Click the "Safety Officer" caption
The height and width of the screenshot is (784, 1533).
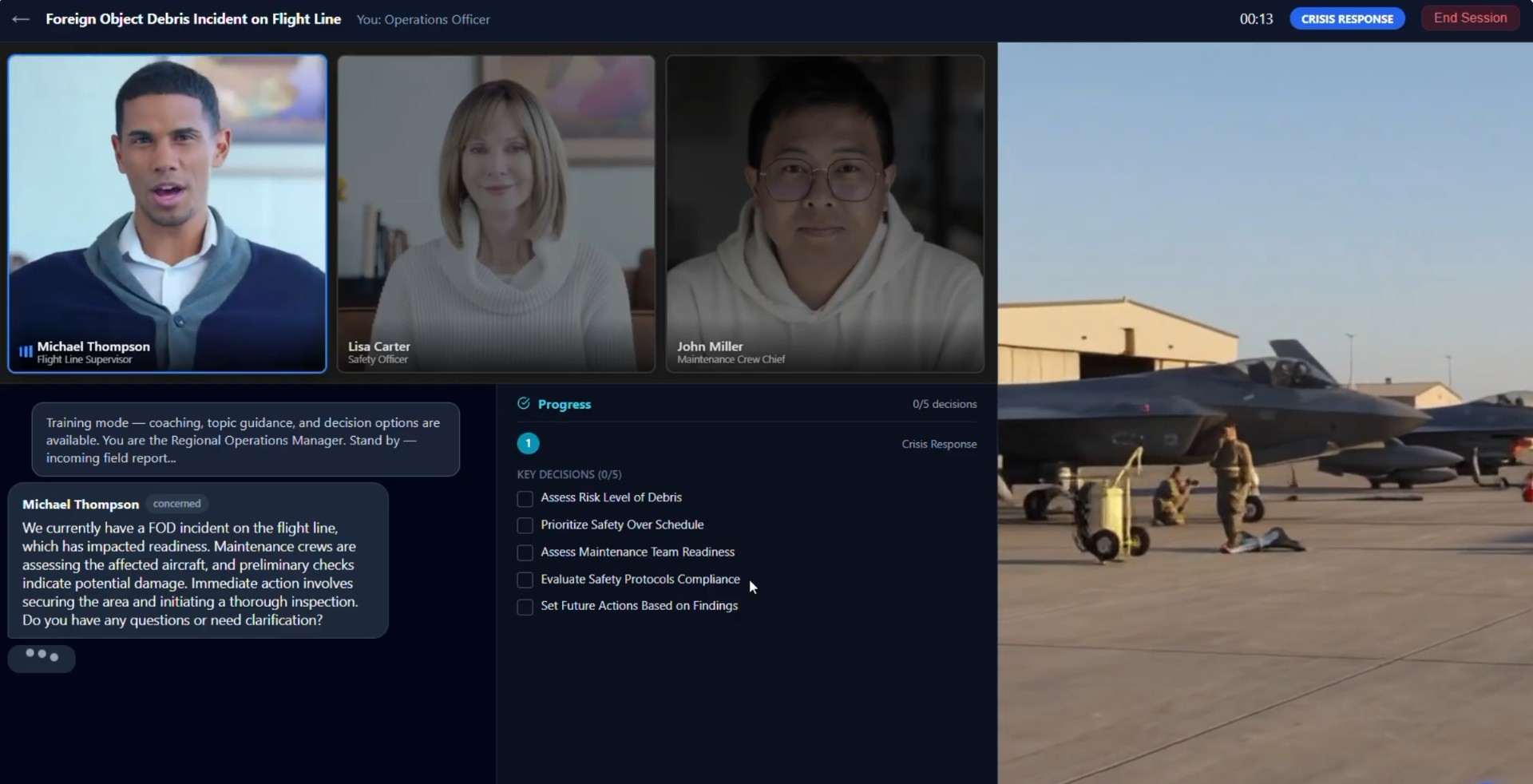point(378,360)
